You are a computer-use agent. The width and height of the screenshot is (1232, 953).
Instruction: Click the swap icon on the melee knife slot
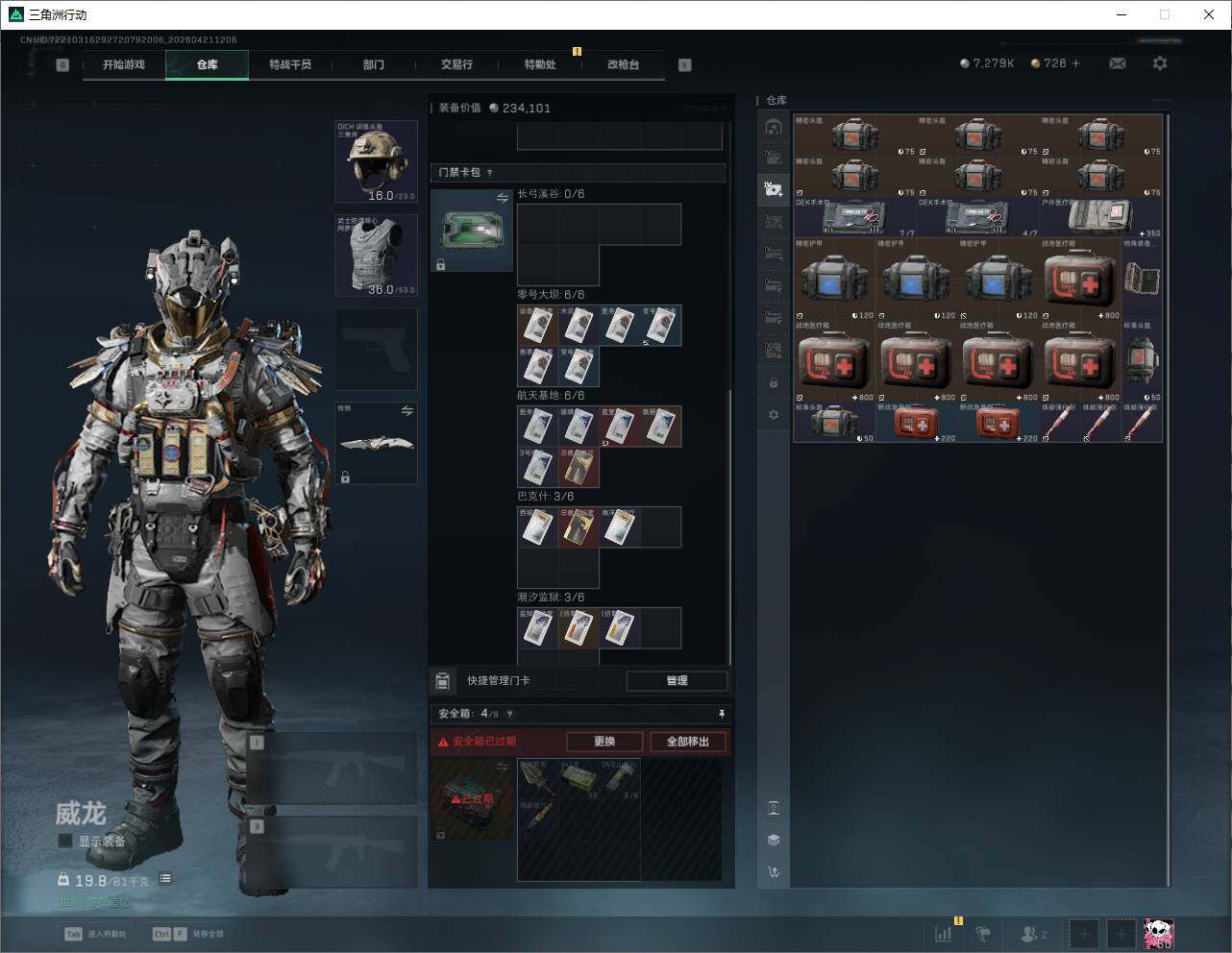(407, 411)
